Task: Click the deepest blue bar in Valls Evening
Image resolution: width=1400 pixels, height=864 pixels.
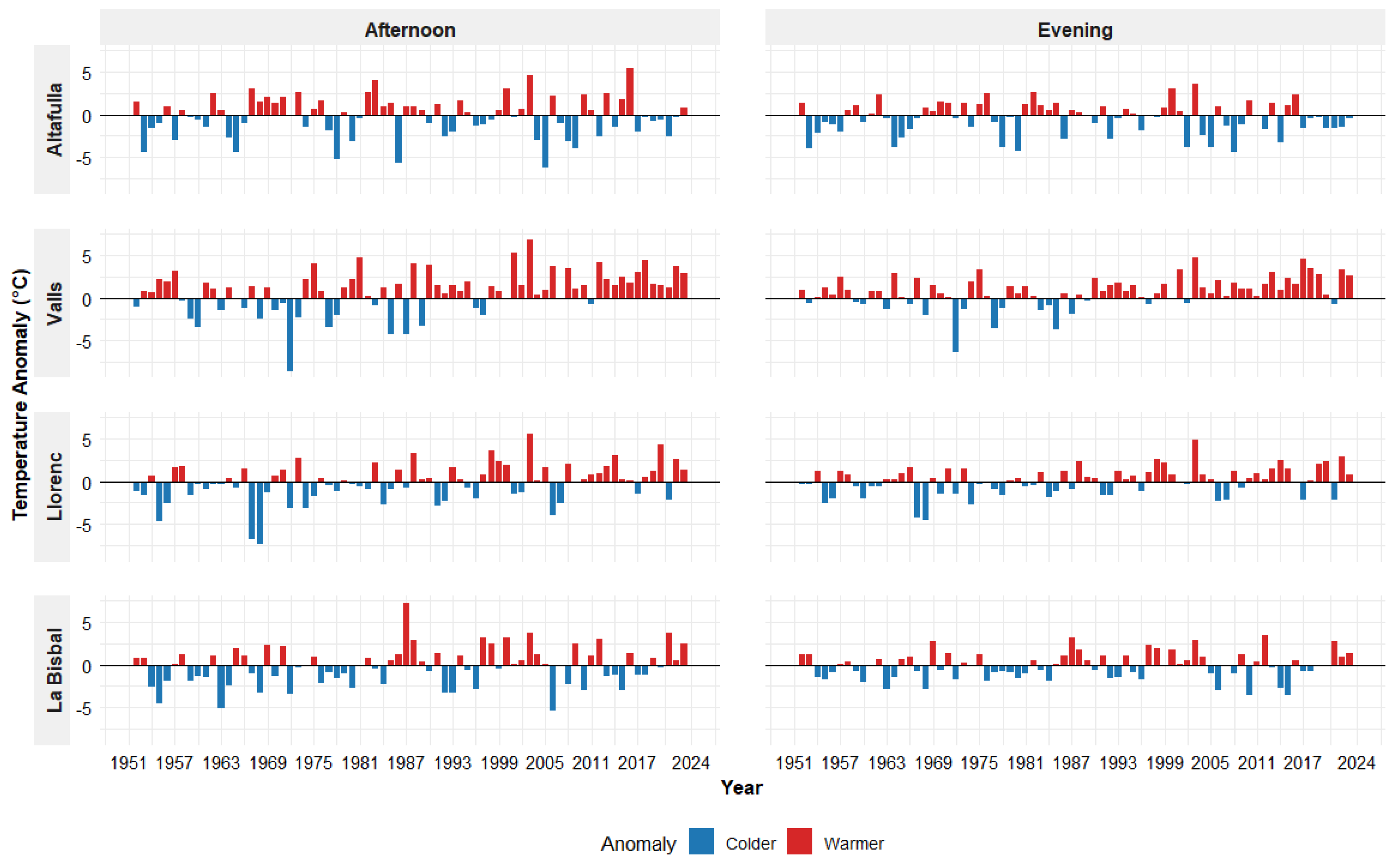Action: tap(955, 325)
